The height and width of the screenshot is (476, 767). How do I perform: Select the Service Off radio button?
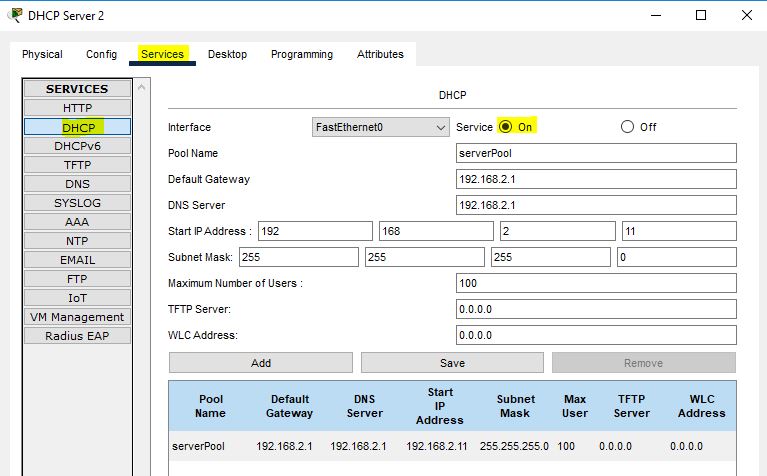point(627,127)
